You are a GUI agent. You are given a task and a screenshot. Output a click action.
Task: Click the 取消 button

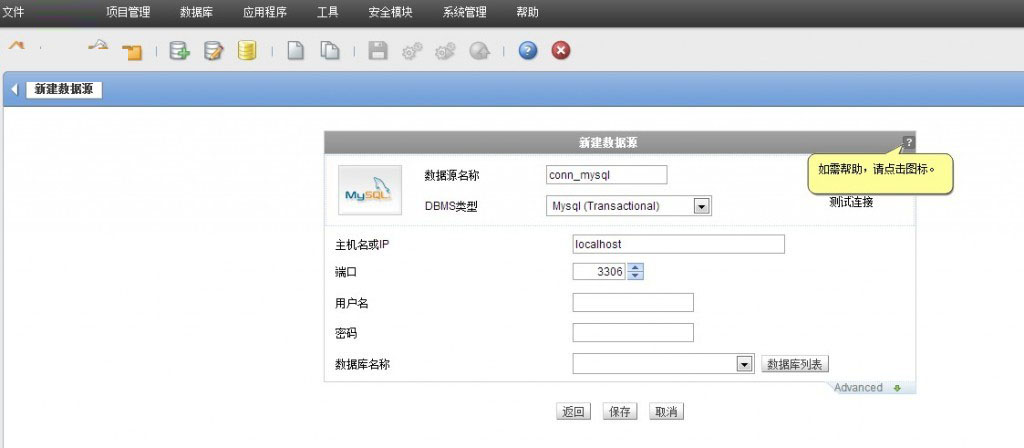[666, 411]
